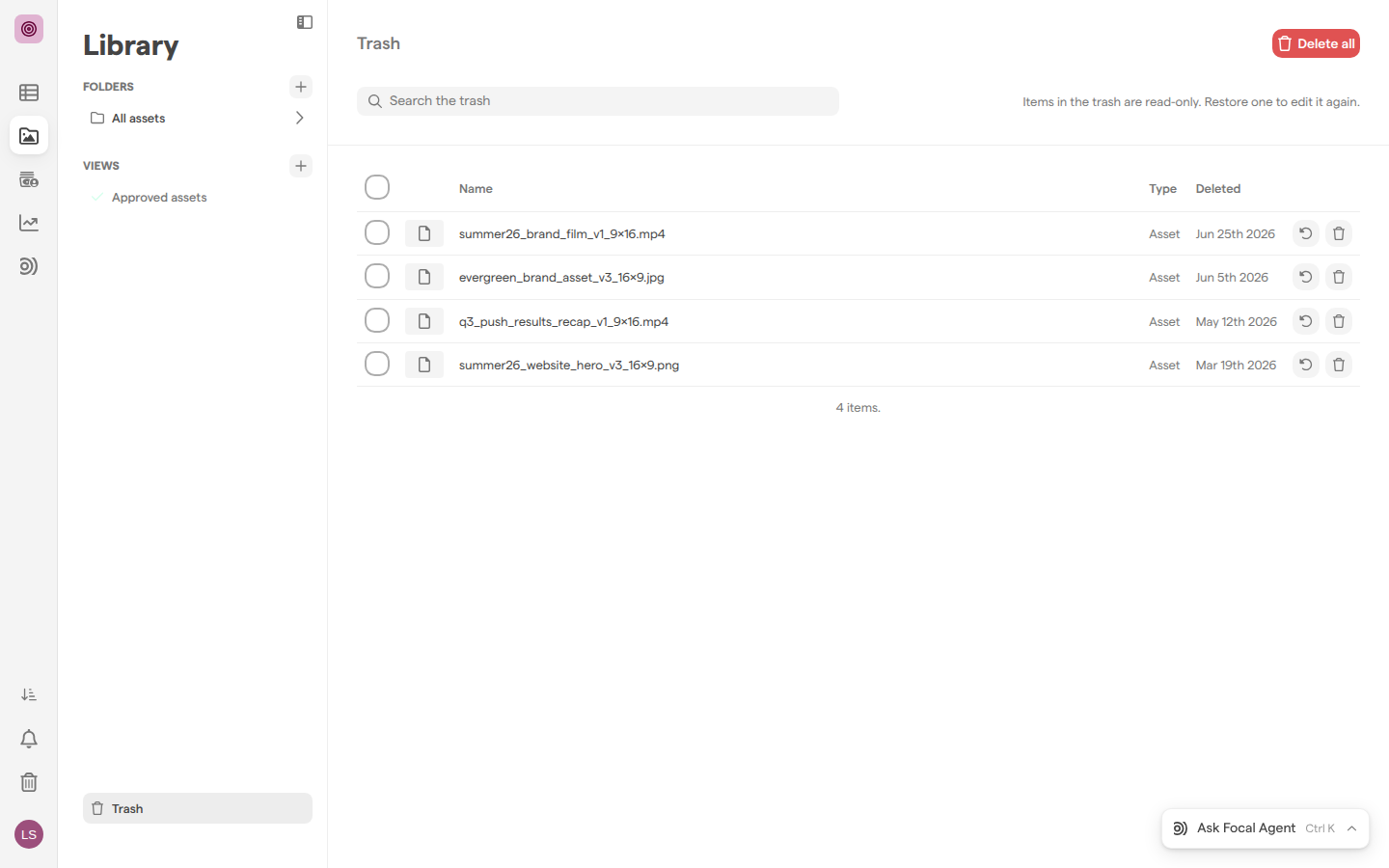This screenshot has width=1389, height=868.
Task: Expand the All assets folder chevron
Action: (x=299, y=118)
